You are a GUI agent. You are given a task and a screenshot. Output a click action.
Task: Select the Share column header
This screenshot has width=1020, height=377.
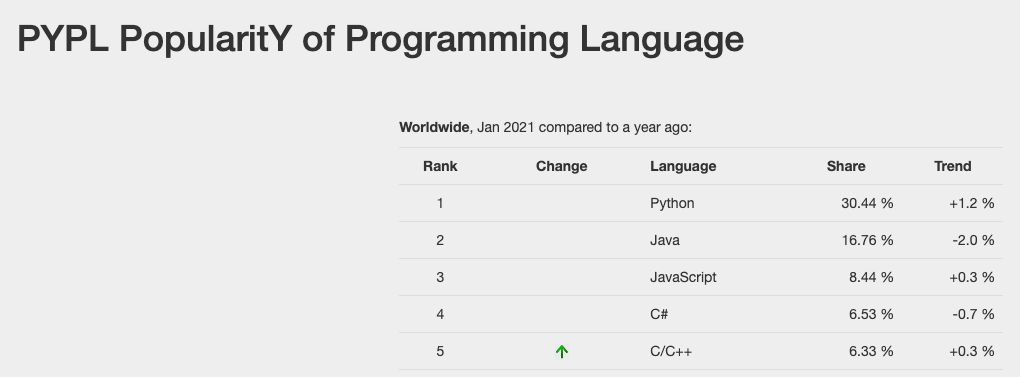click(846, 166)
